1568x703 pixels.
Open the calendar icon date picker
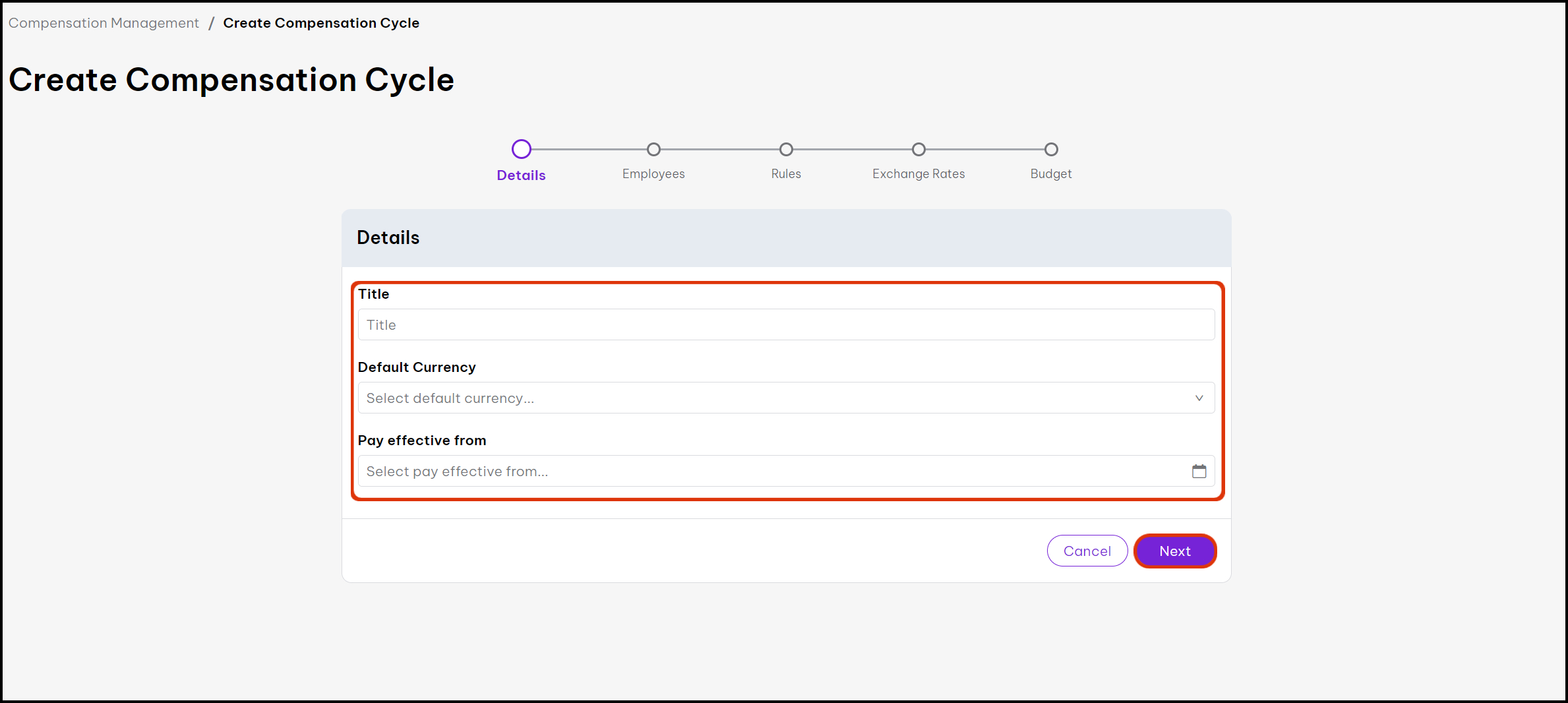pyautogui.click(x=1199, y=471)
